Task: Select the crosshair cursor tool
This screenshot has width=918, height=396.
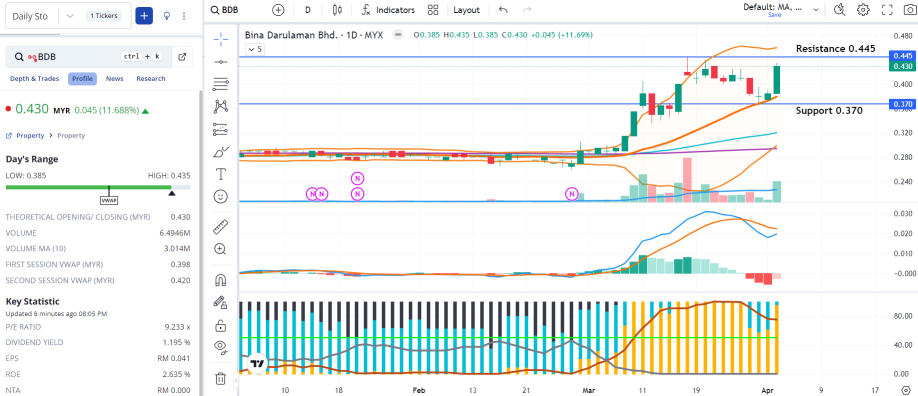Action: [221, 39]
